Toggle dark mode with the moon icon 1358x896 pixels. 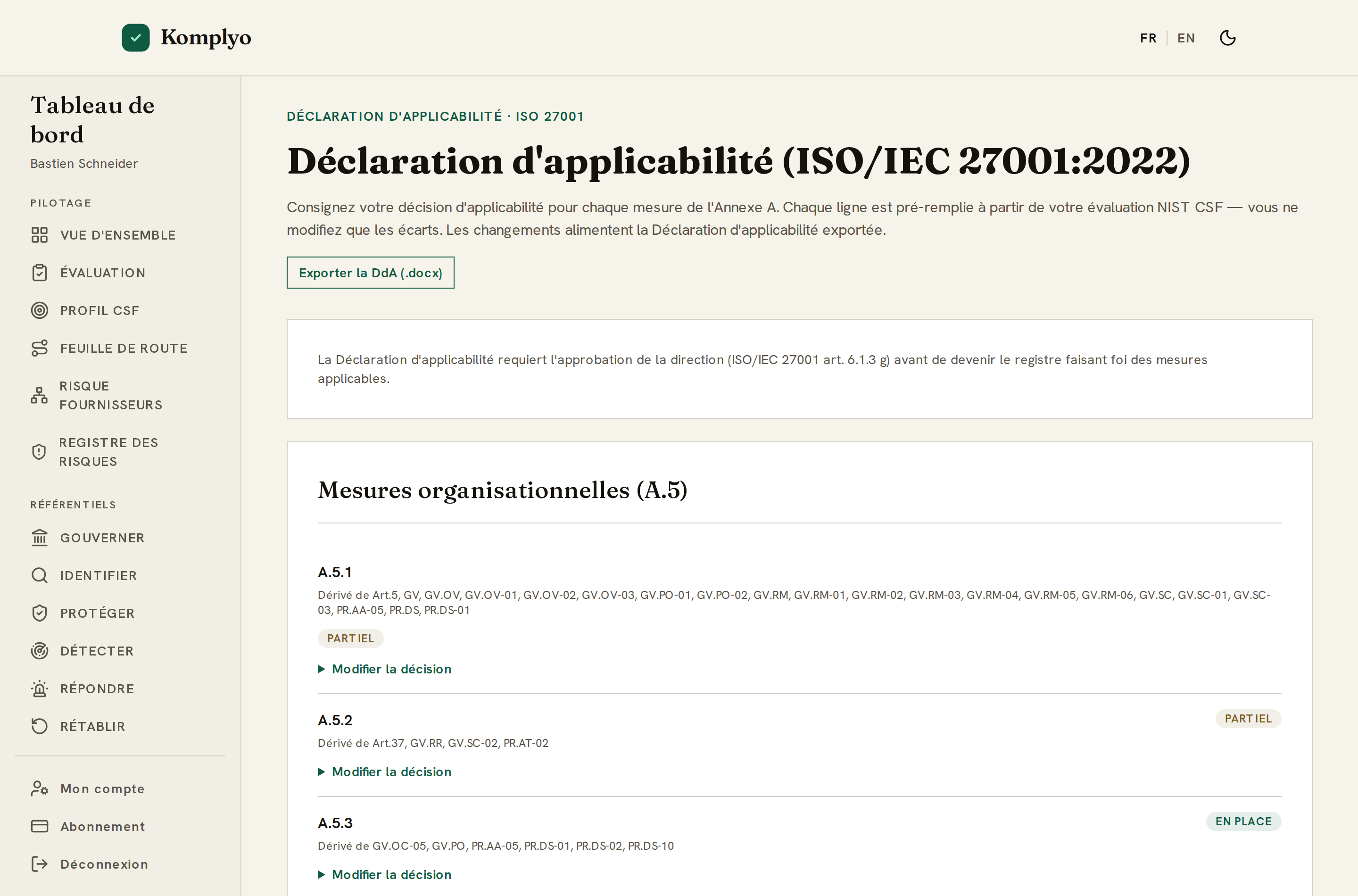[x=1227, y=38]
